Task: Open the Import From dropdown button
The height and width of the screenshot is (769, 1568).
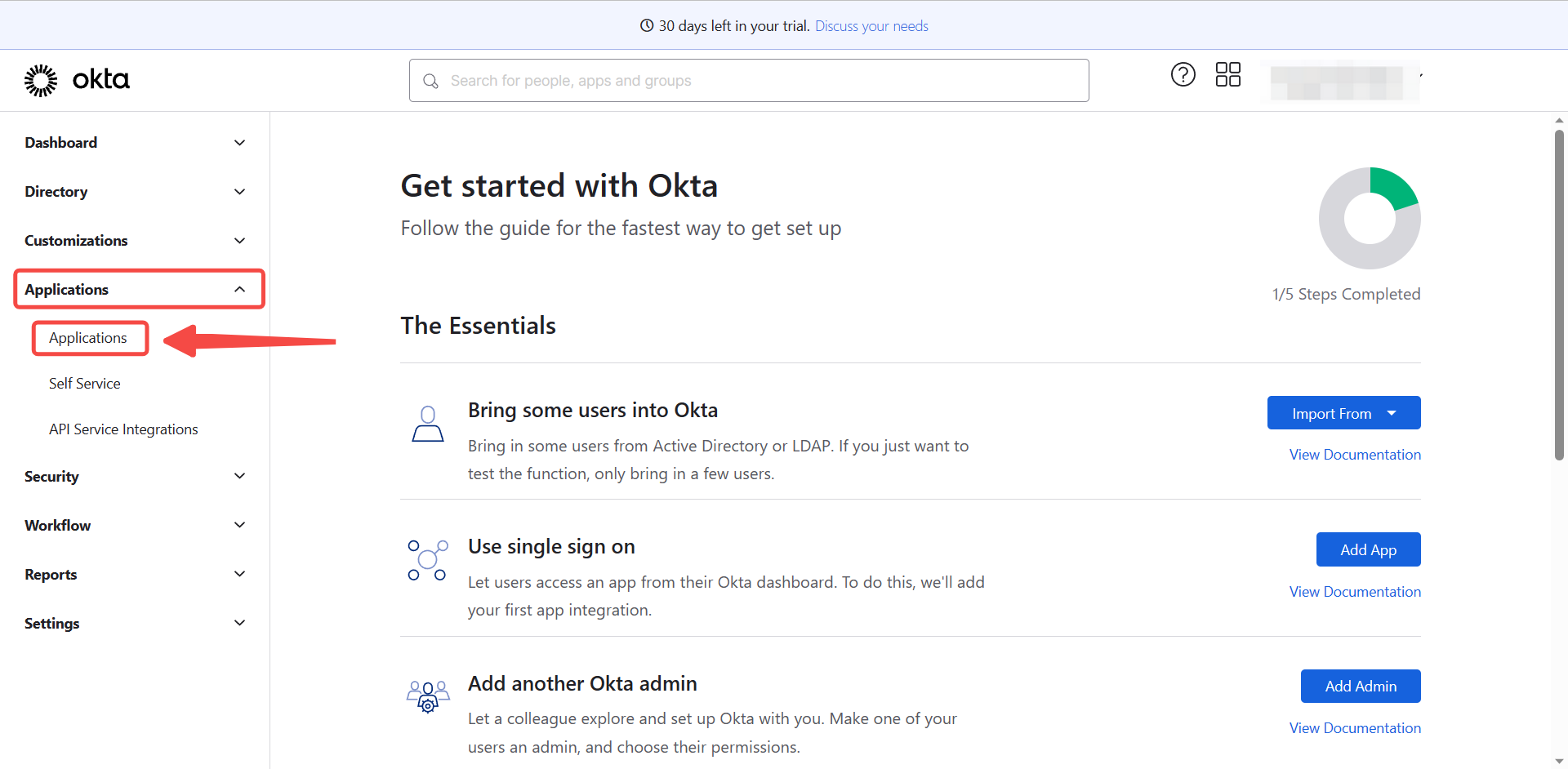Action: [1343, 413]
